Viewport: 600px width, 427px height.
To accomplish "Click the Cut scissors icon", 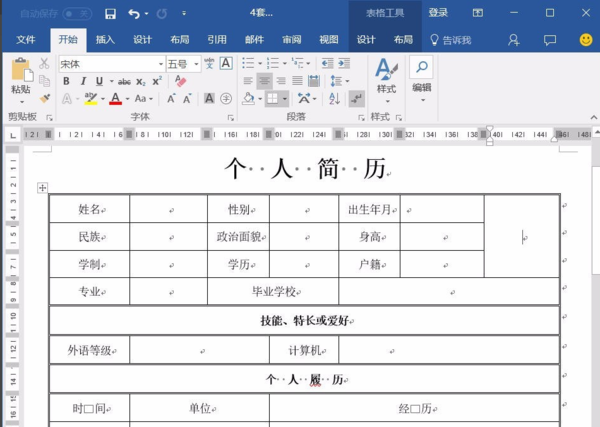I will (44, 64).
